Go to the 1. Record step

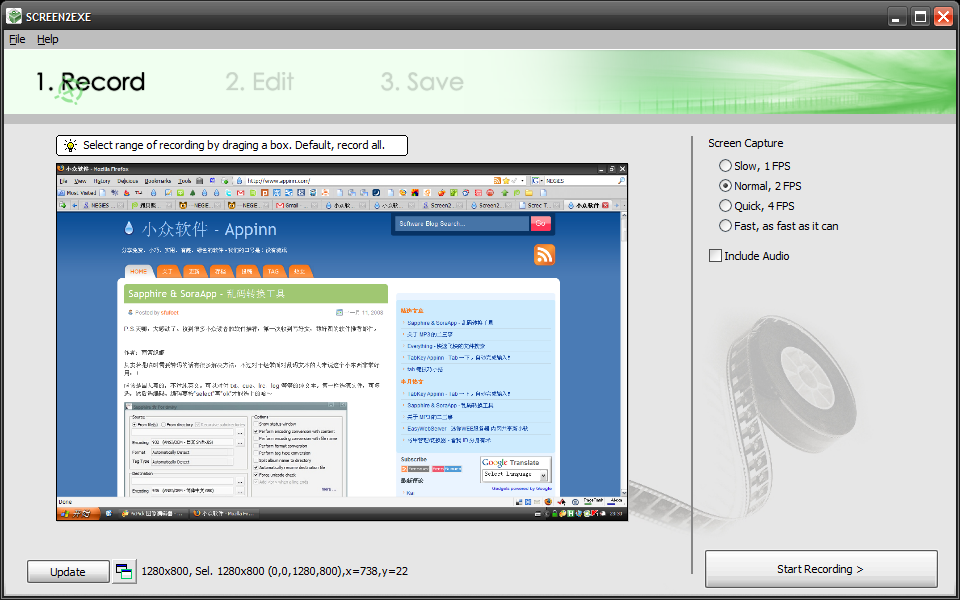click(90, 82)
